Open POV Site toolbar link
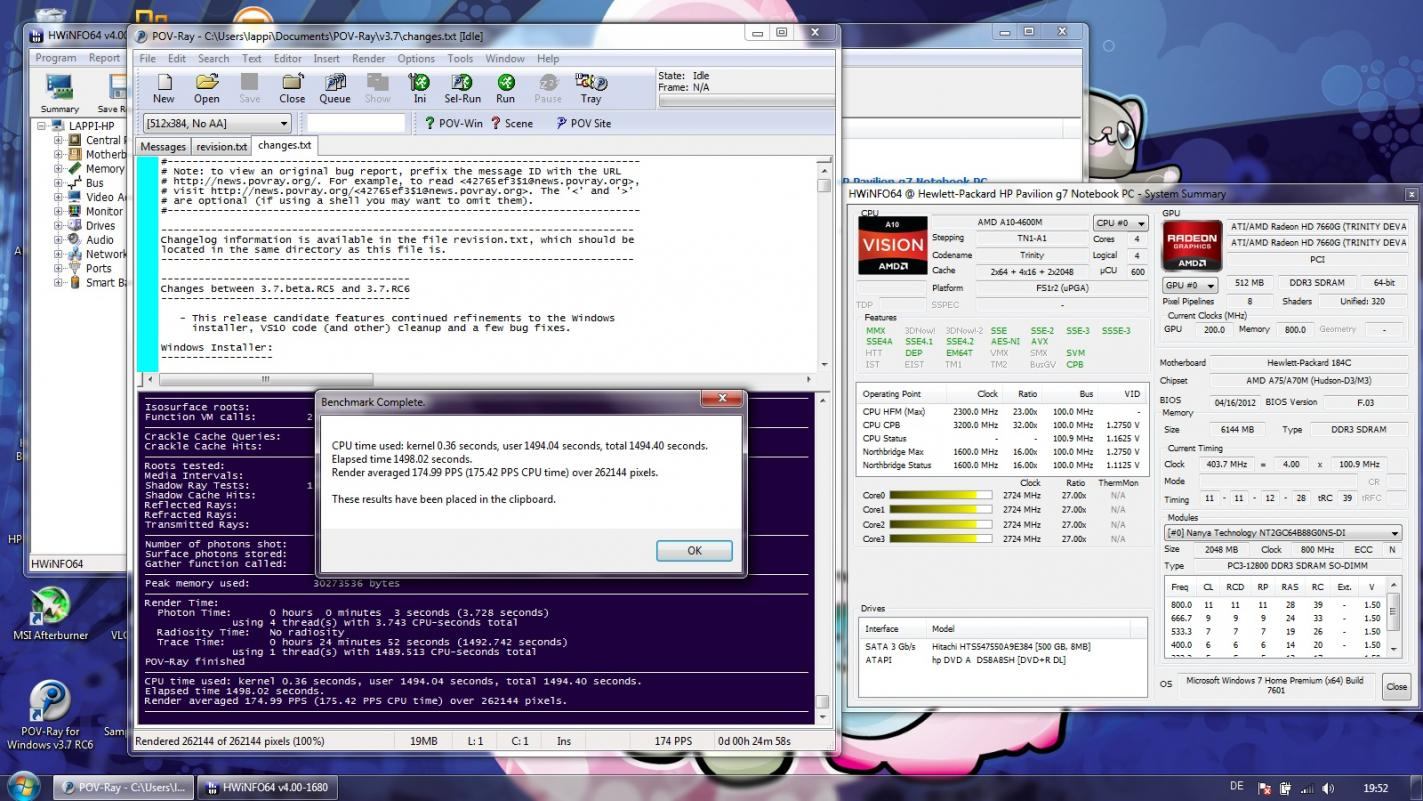The height and width of the screenshot is (801, 1423). (x=582, y=123)
